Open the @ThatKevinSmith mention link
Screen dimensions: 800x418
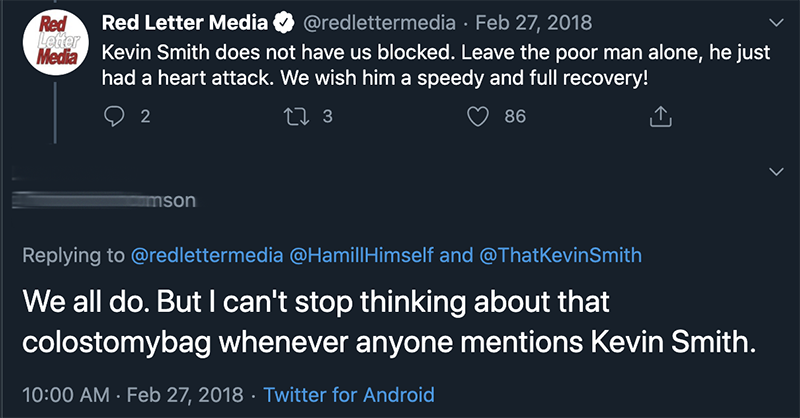click(x=560, y=255)
